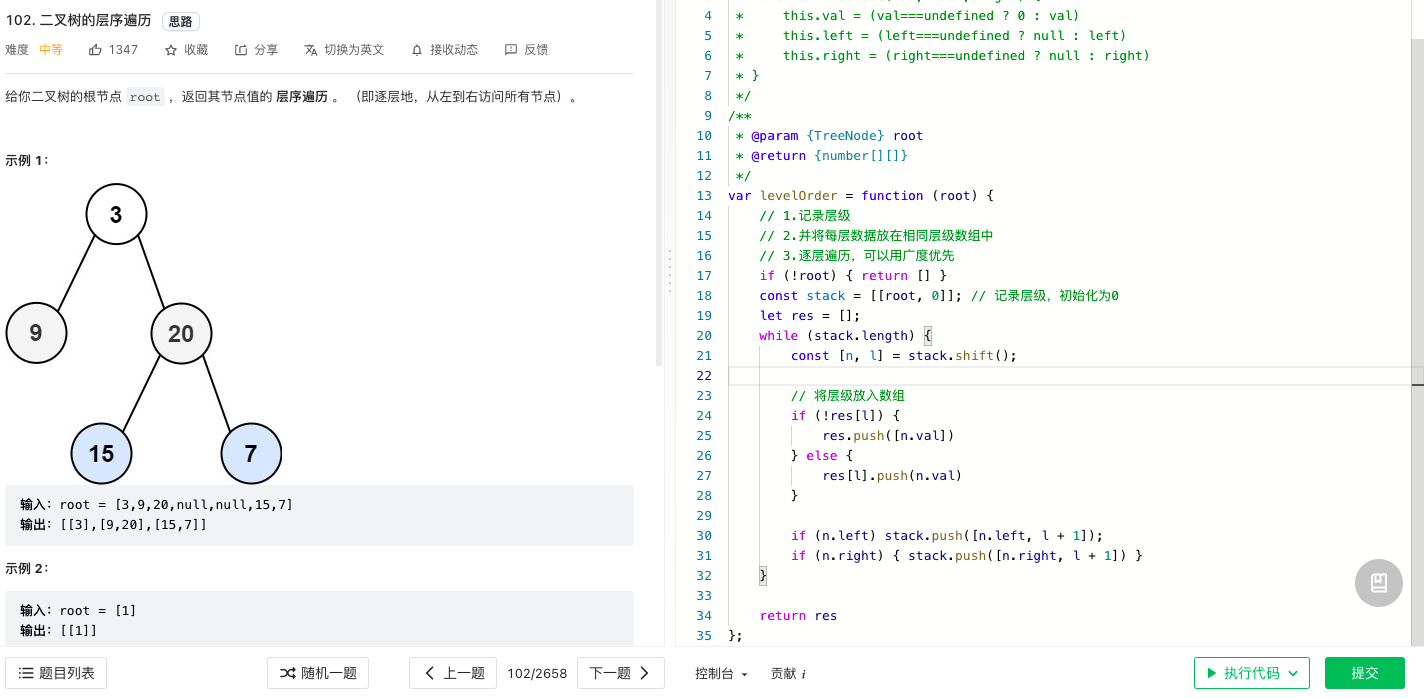
Task: Expand the 控制台 console panel
Action: (721, 674)
